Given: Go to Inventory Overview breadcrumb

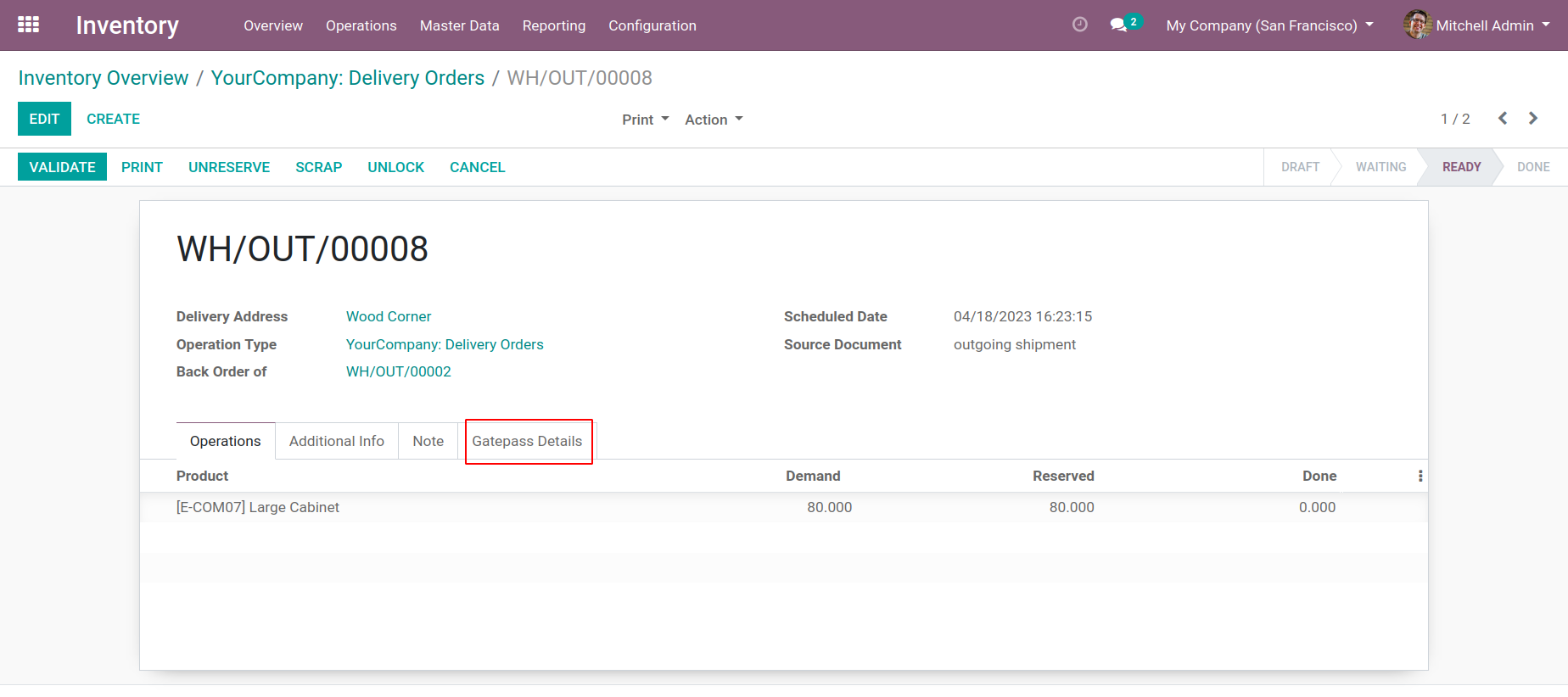Looking at the screenshot, I should coord(104,78).
